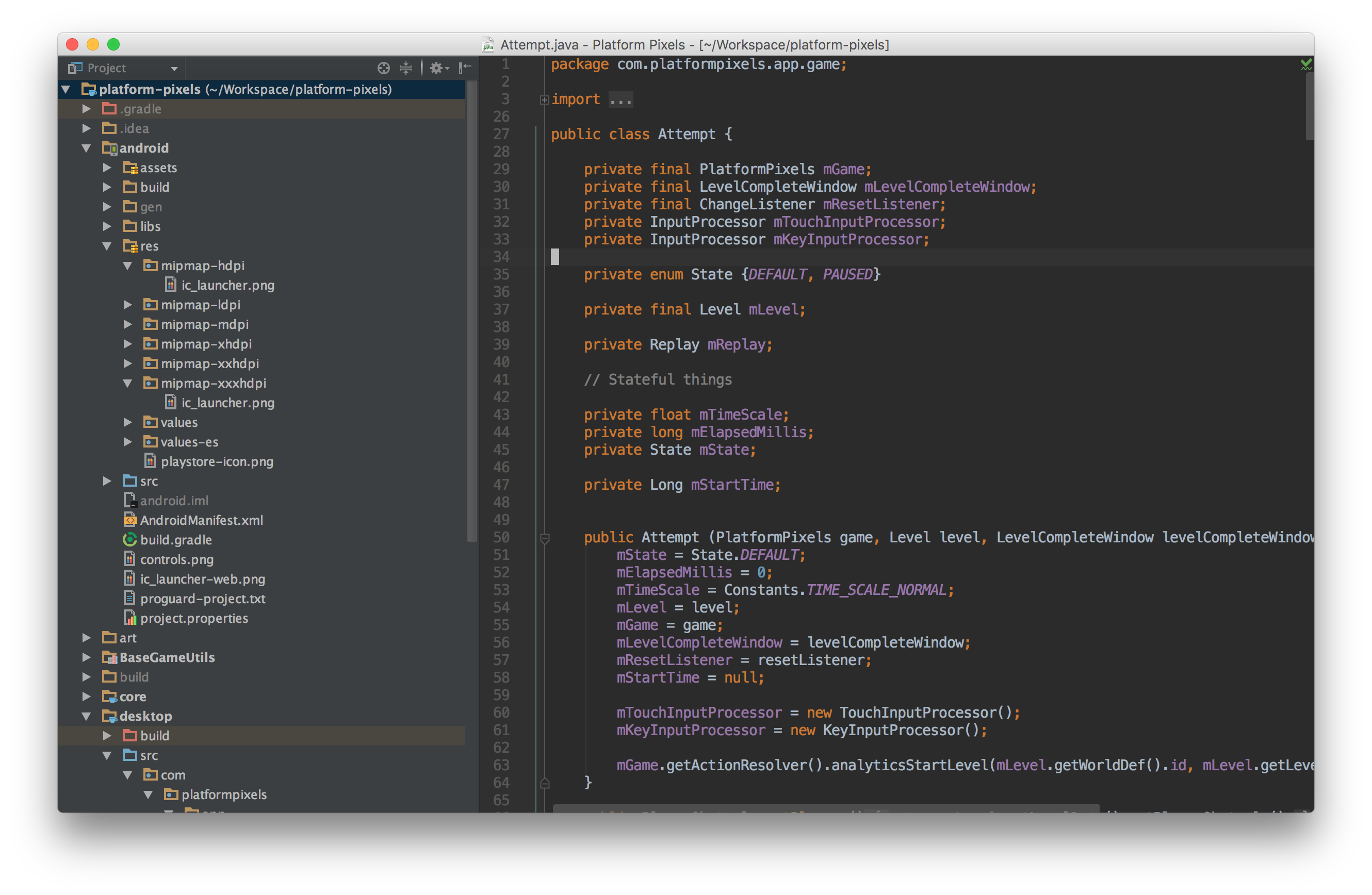This screenshot has width=1372, height=895.
Task: Hide the Project tool window
Action: click(465, 68)
